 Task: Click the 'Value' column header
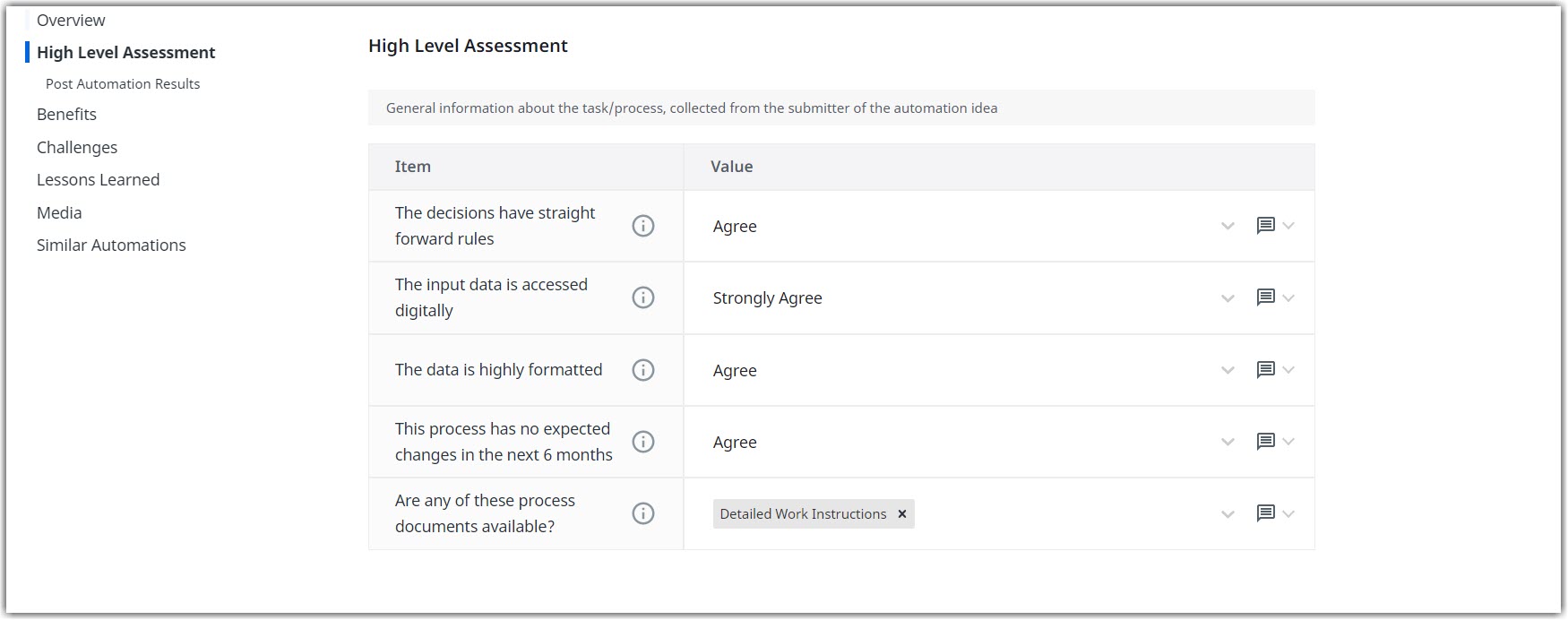coord(732,167)
